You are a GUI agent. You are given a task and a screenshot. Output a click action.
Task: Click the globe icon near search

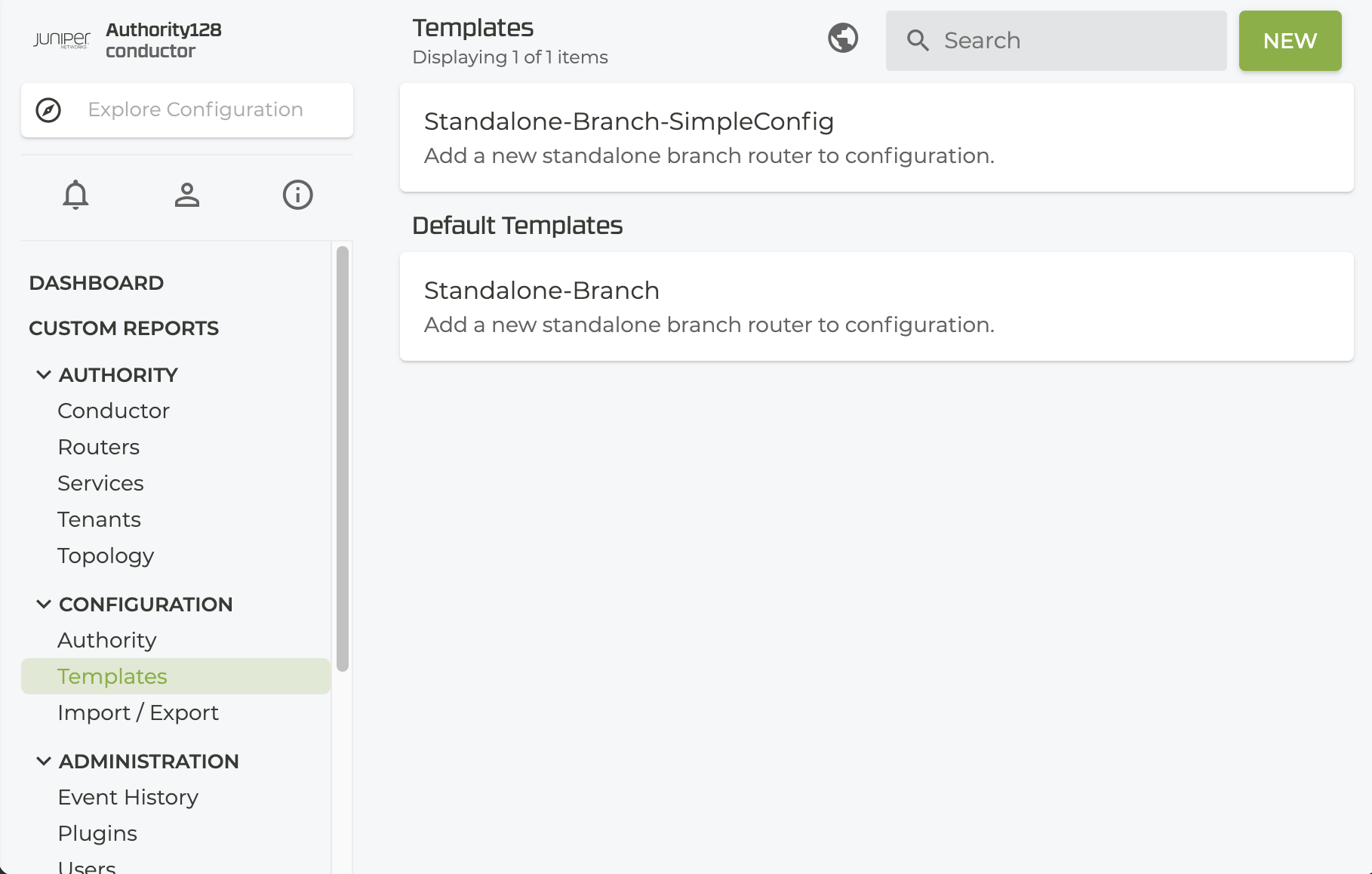point(842,38)
